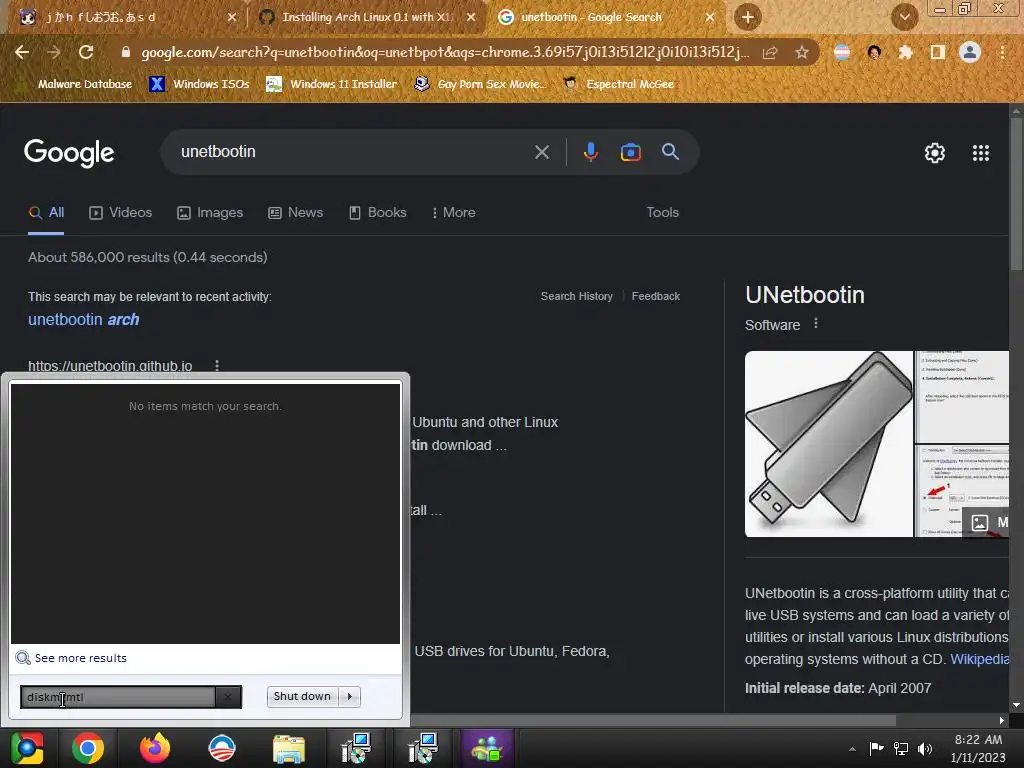Select the News results tab
1024x768 pixels.
[x=296, y=213]
